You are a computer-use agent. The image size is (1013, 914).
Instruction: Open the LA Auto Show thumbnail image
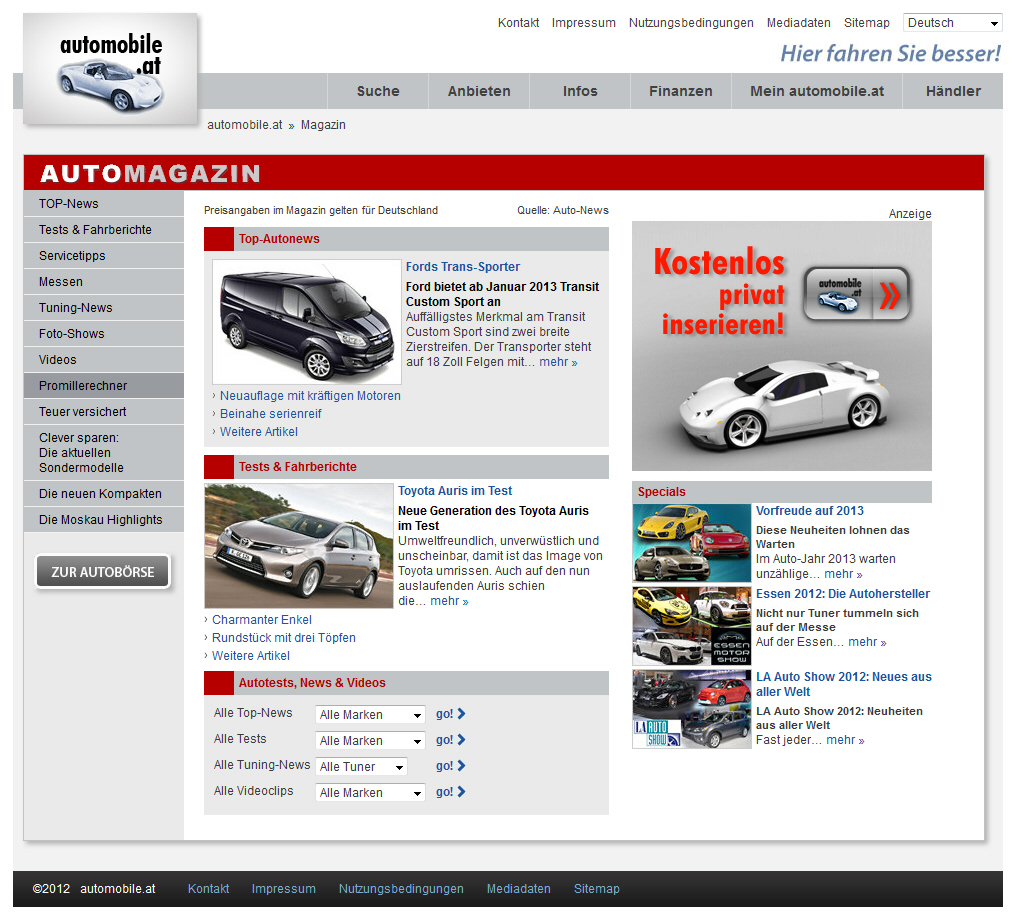coord(691,709)
